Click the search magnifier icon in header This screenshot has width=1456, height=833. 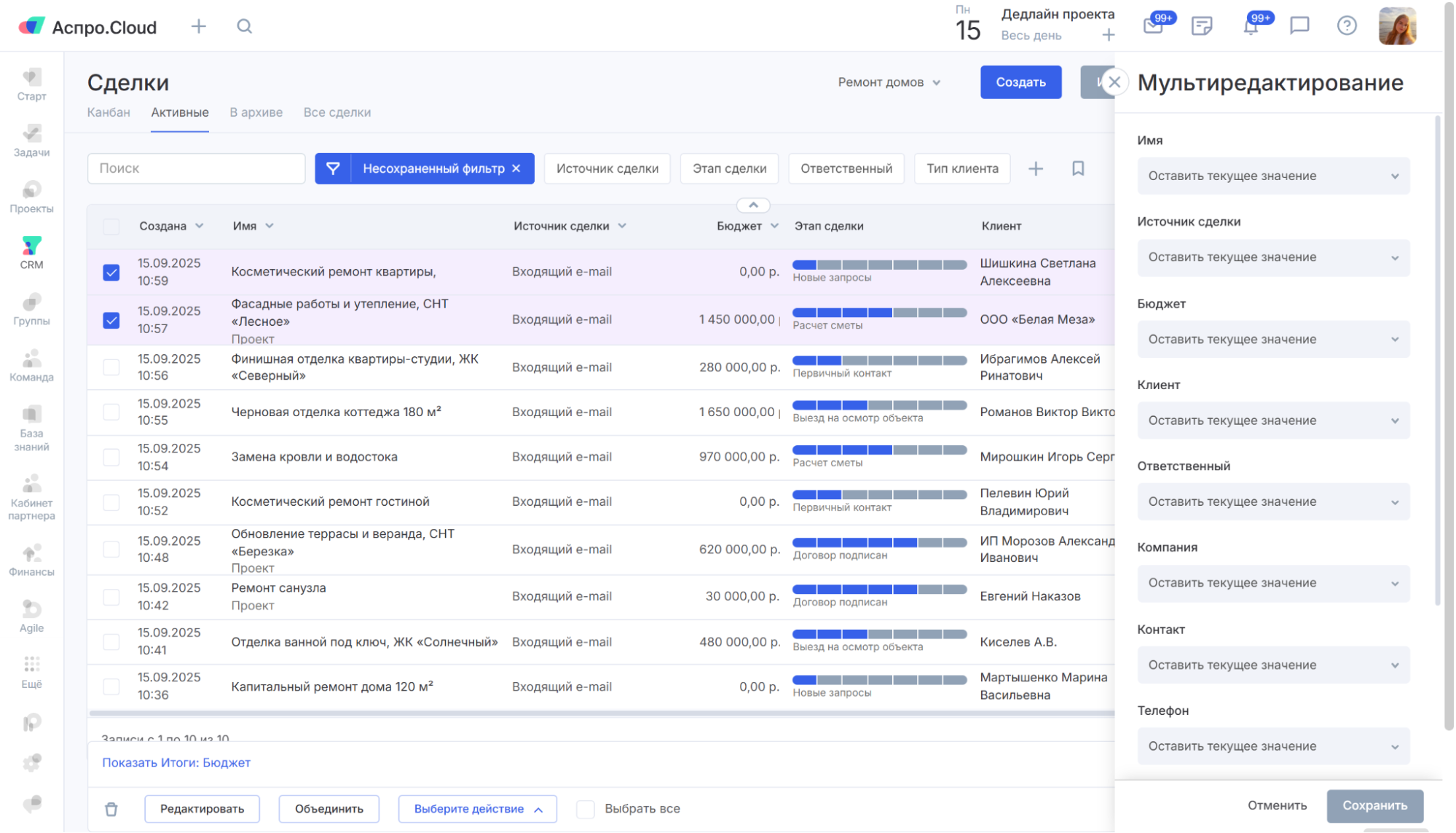245,27
